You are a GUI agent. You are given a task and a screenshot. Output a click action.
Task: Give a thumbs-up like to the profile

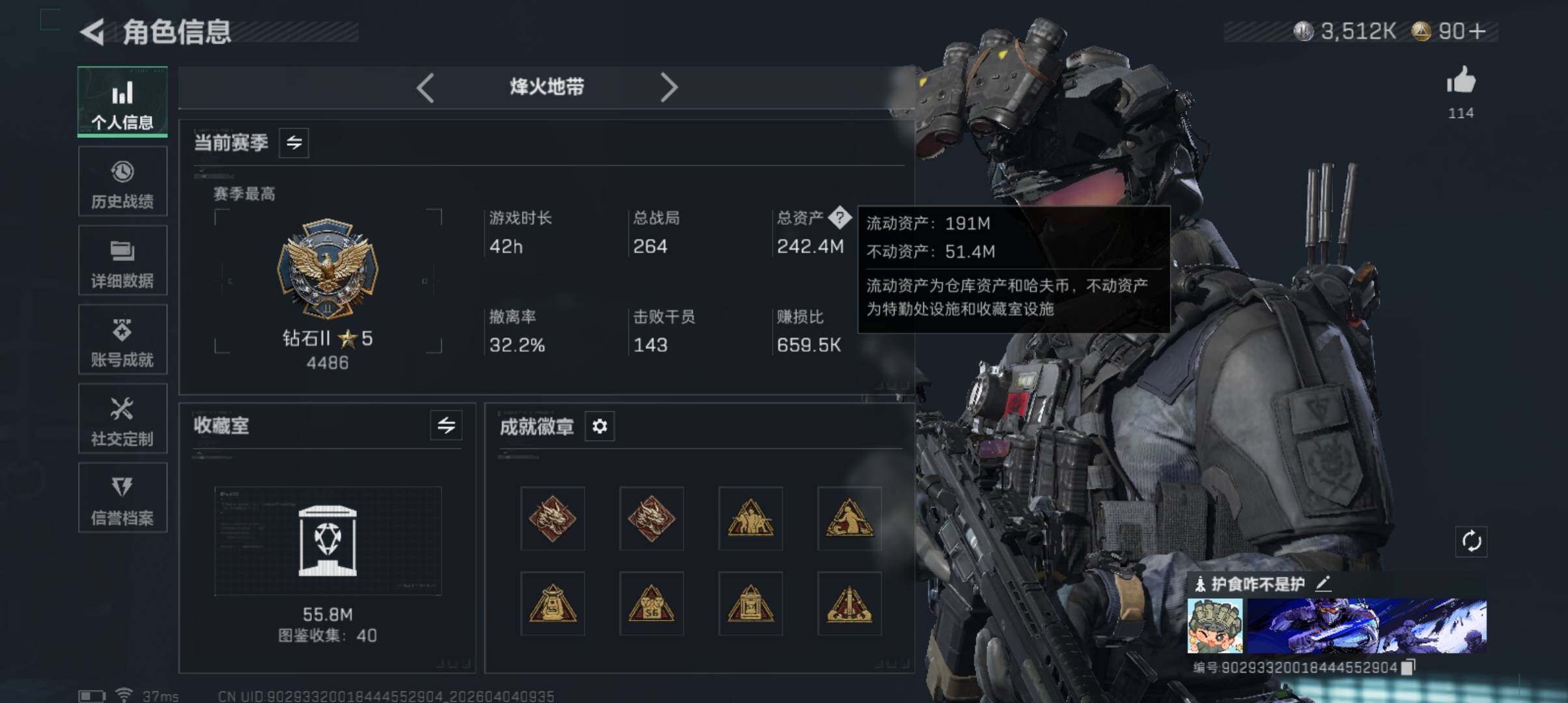(x=1461, y=81)
